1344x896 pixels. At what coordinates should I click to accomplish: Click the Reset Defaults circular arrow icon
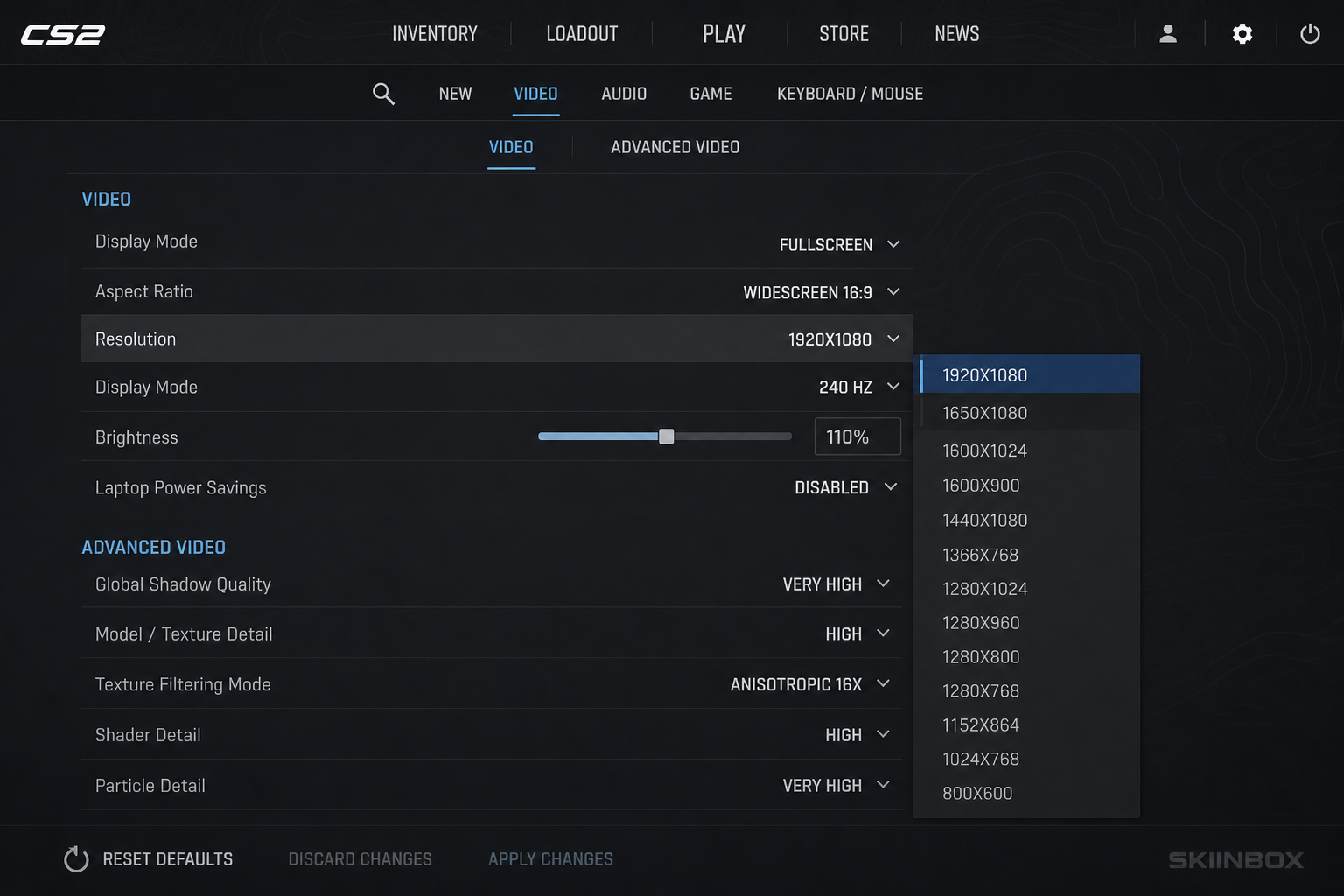coord(77,859)
